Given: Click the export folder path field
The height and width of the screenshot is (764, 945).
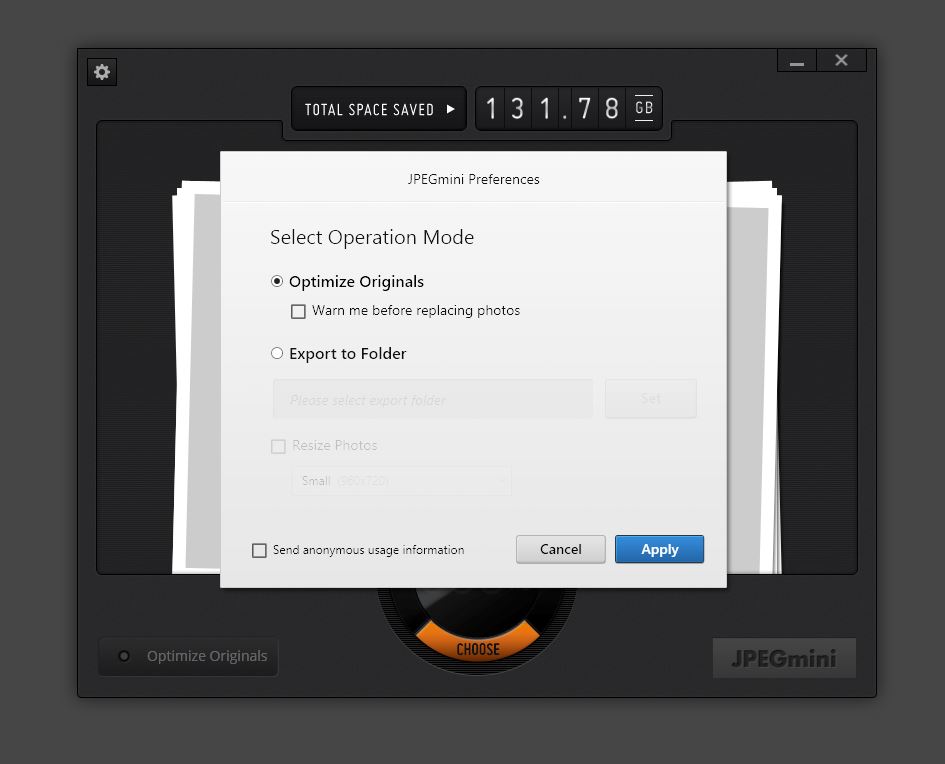Looking at the screenshot, I should (433, 399).
